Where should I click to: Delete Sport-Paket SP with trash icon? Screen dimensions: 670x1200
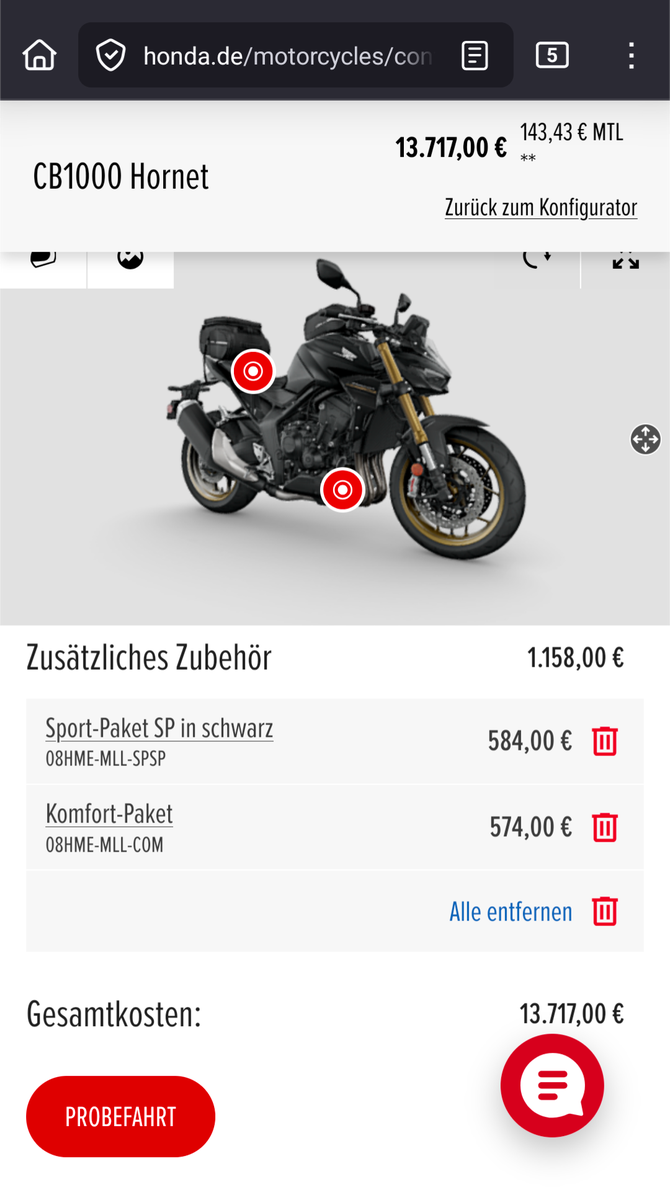(605, 741)
